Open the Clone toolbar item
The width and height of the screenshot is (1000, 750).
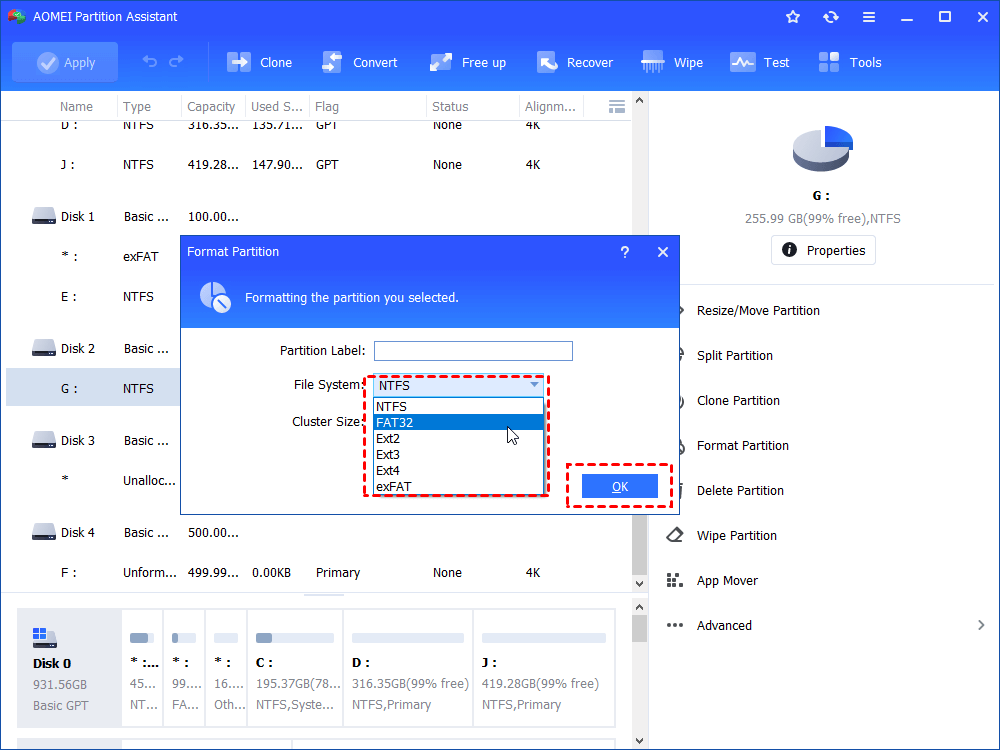(259, 62)
